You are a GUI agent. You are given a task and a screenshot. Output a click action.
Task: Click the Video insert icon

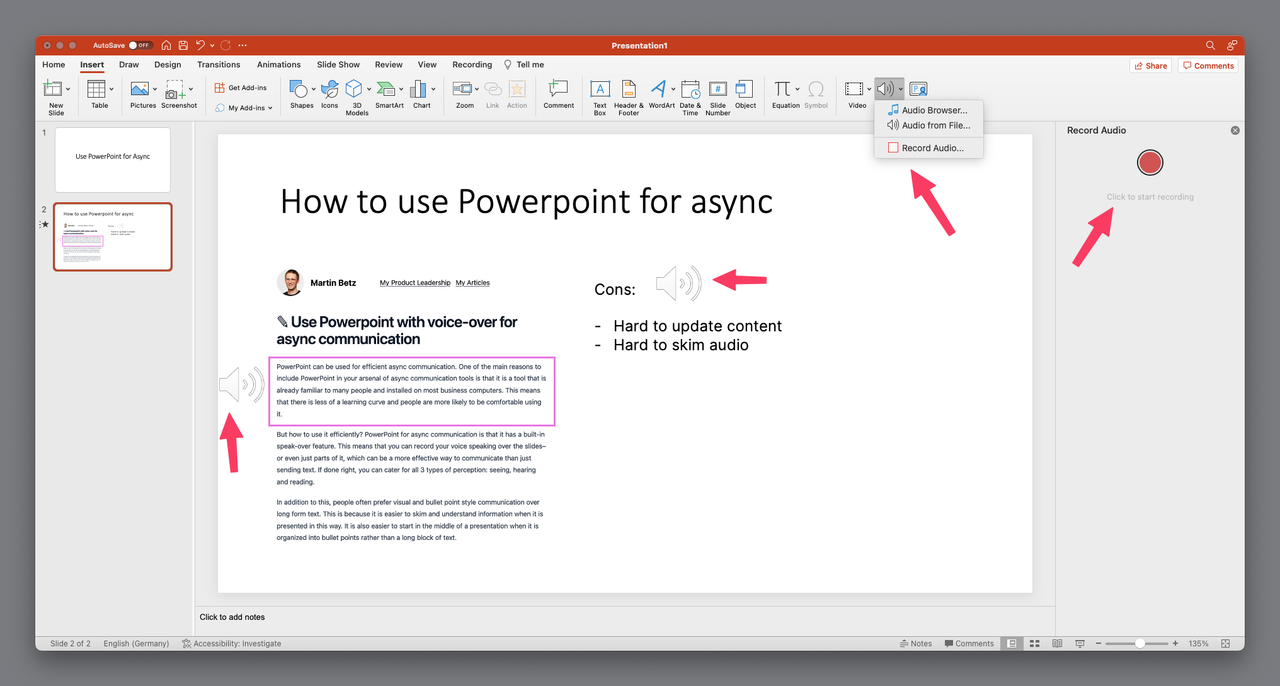(853, 89)
